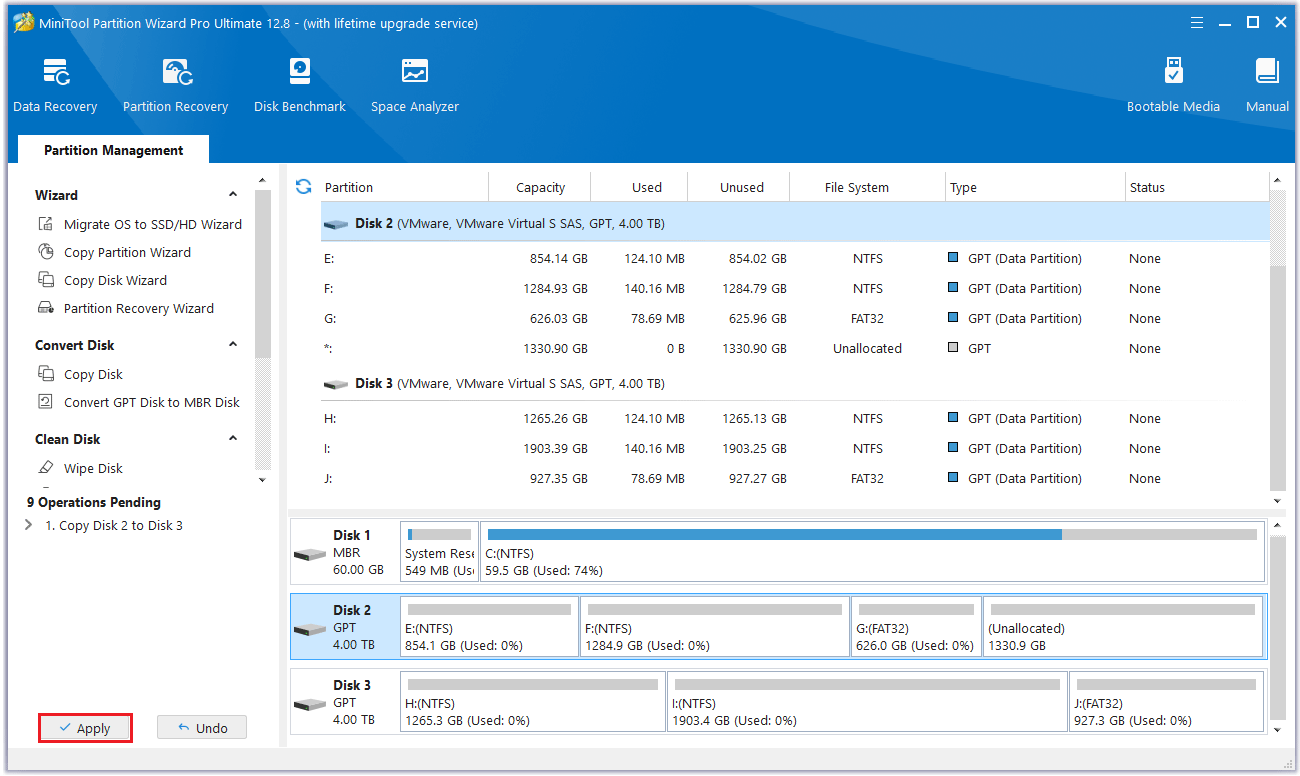This screenshot has width=1300, height=776.
Task: Choose Wipe Disk action
Action: click(x=93, y=468)
